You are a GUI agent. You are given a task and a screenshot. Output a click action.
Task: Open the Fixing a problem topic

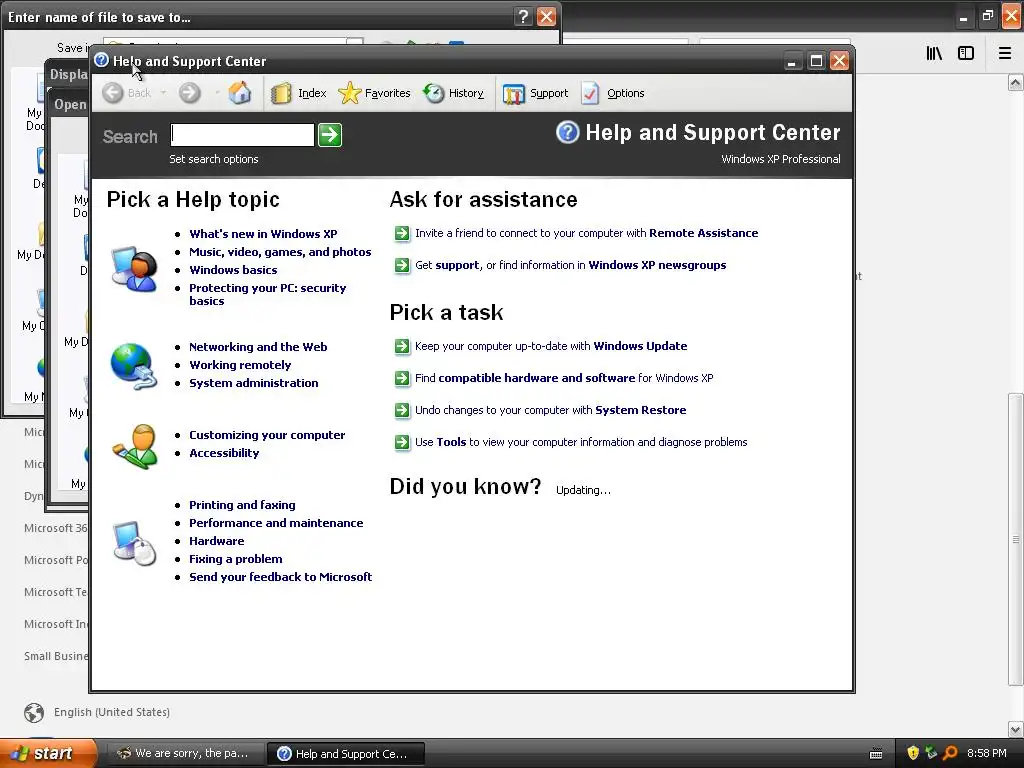pos(235,559)
